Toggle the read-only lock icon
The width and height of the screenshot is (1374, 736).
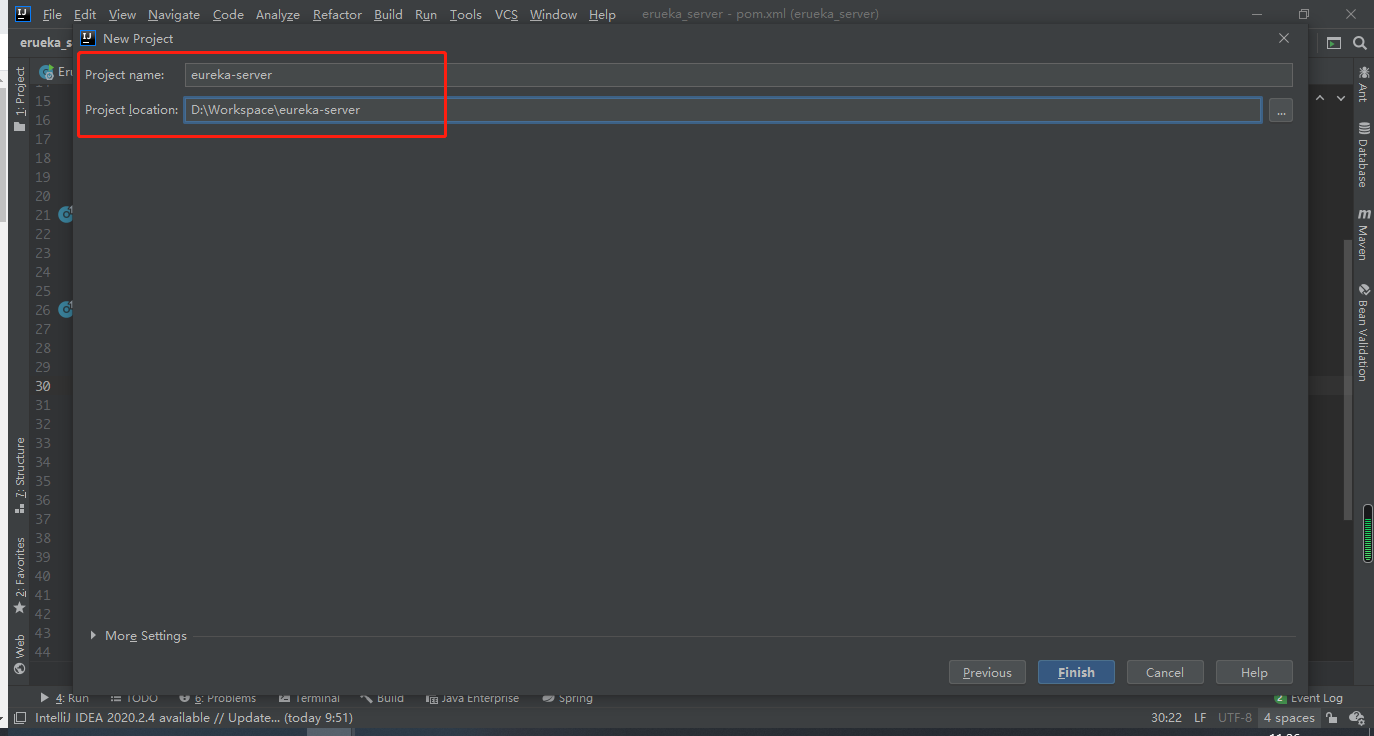coord(1332,718)
